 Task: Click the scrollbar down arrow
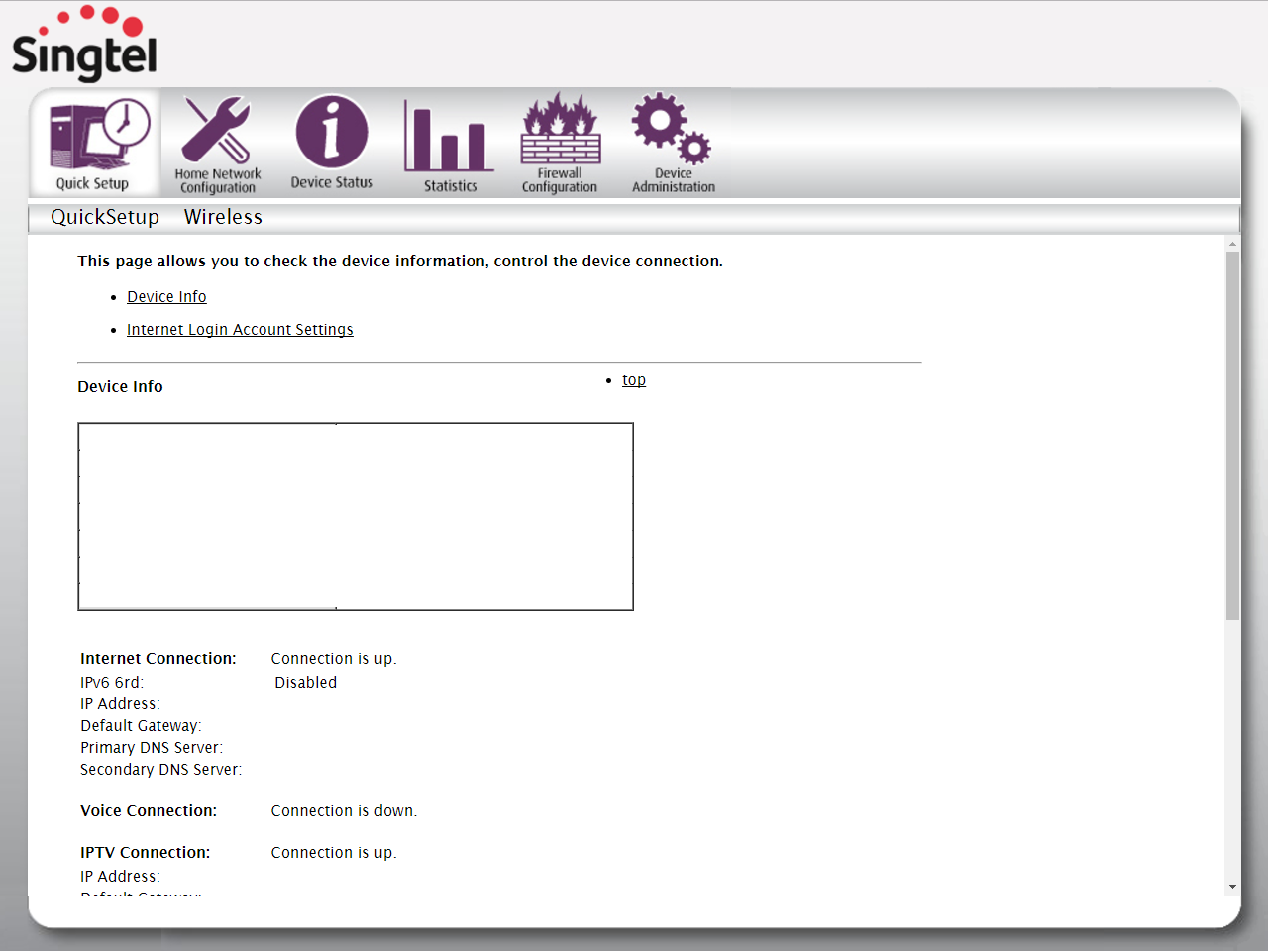coord(1233,887)
